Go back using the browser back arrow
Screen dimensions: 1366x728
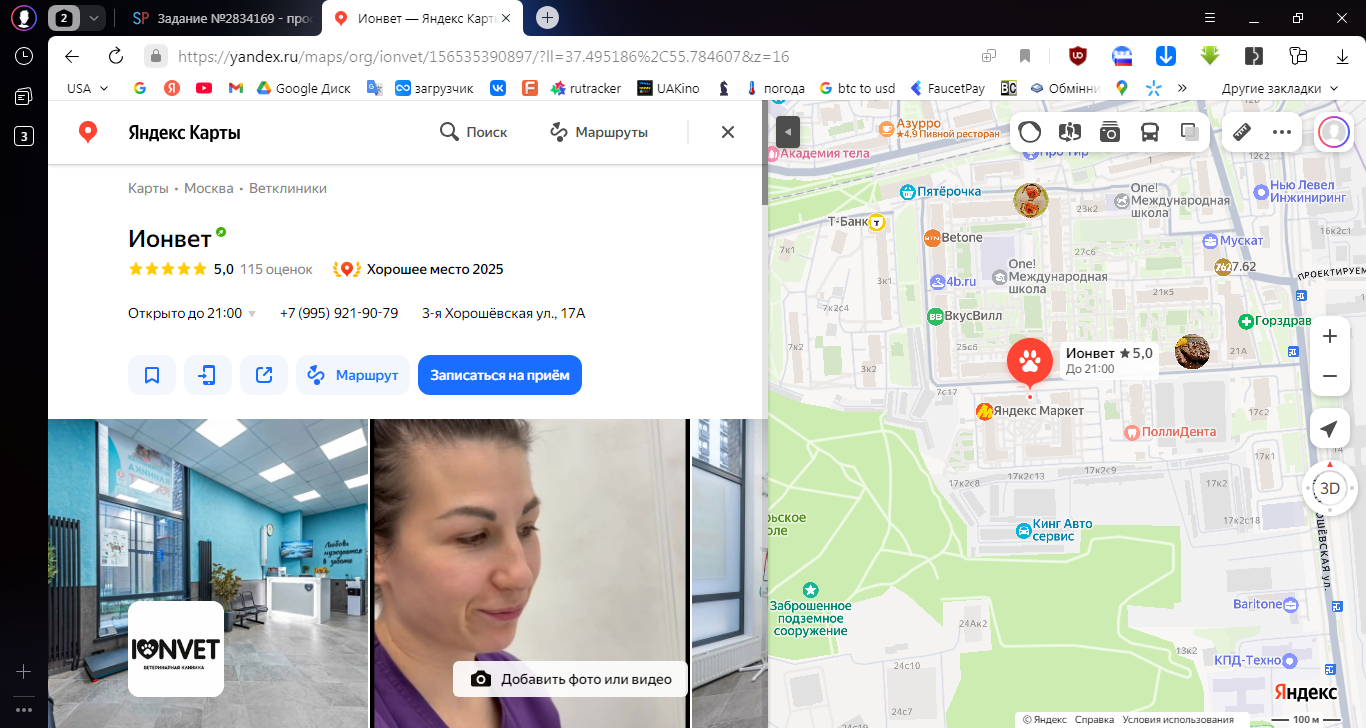[x=71, y=56]
